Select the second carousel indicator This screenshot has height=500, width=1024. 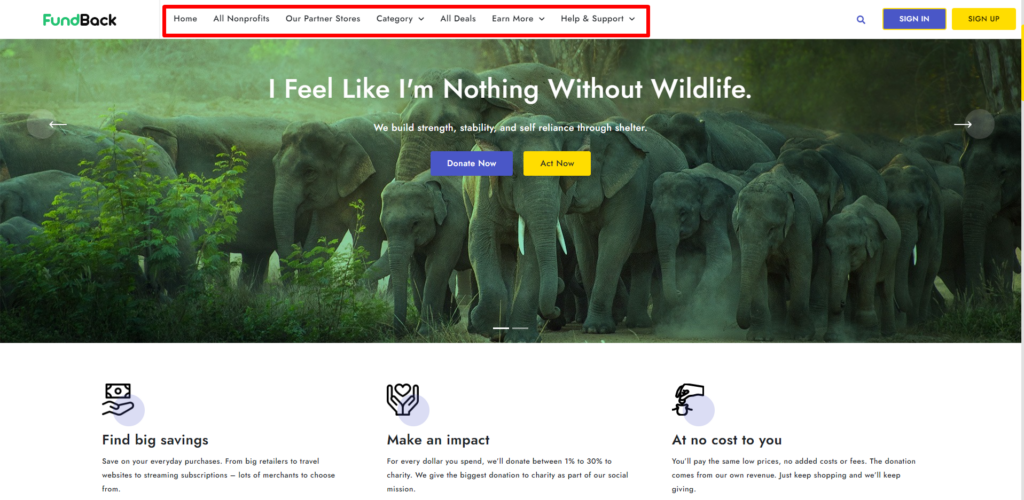pyautogui.click(x=520, y=328)
